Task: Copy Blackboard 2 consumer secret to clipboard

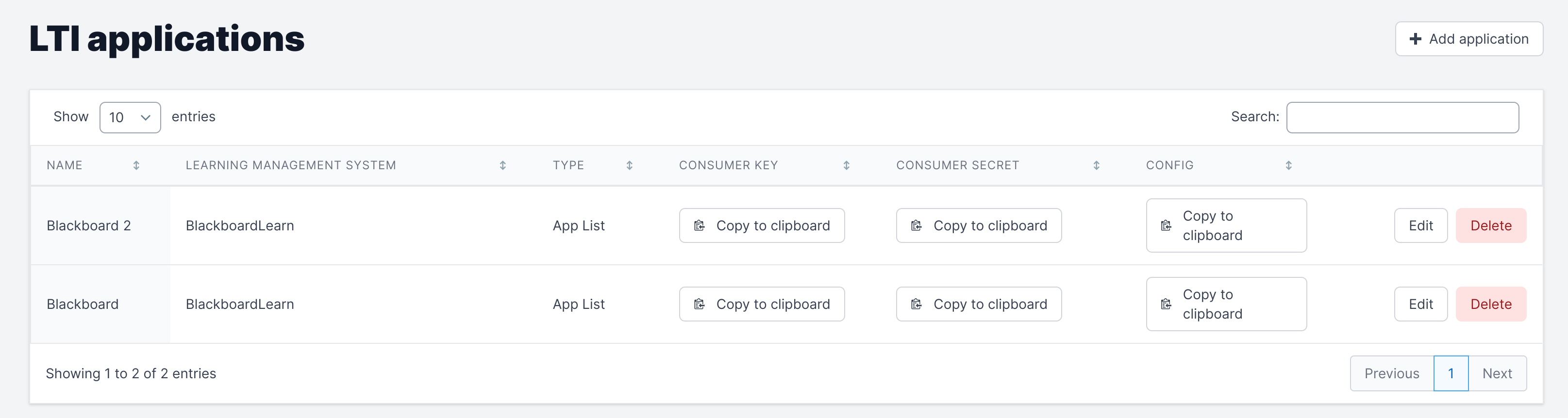Action: 979,226
